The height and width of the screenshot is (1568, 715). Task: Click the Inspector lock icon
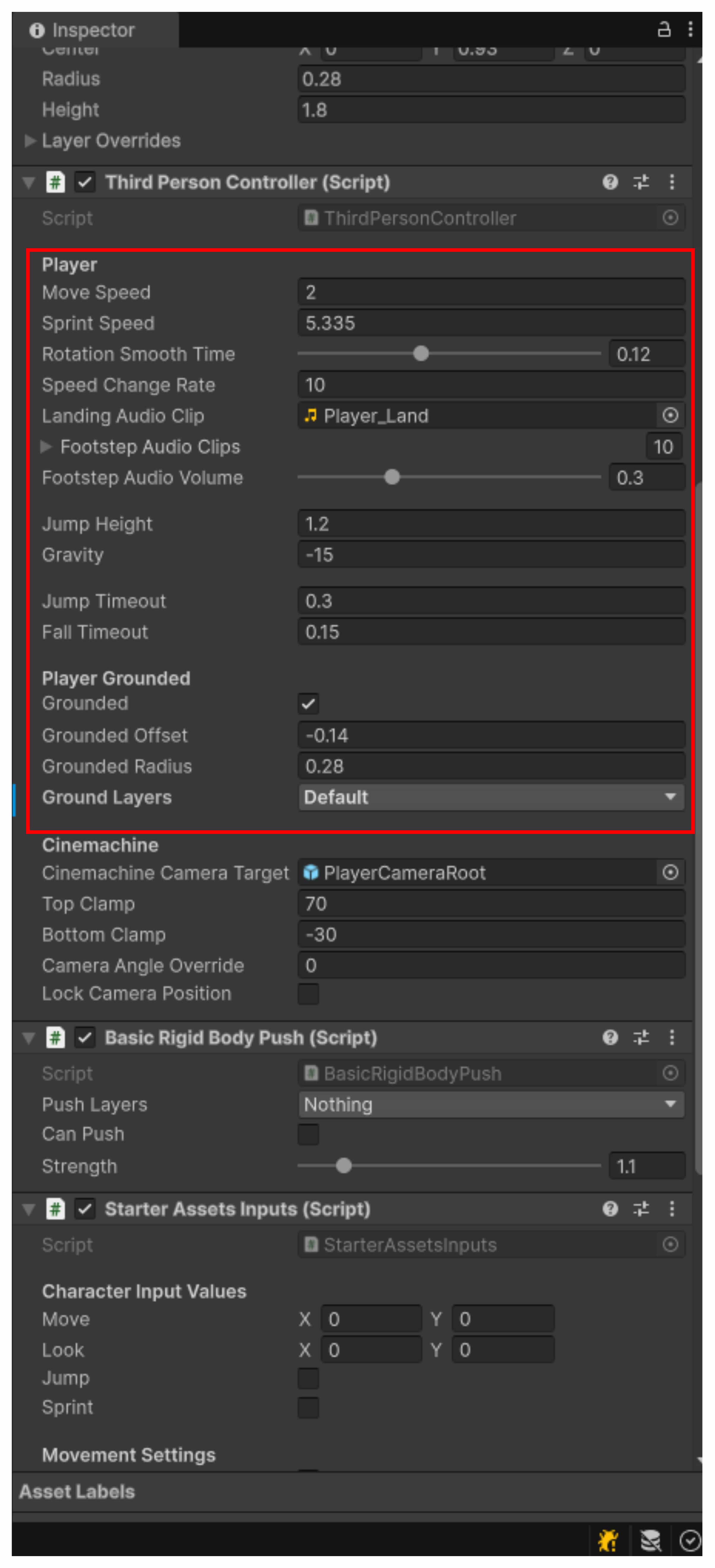tap(664, 29)
